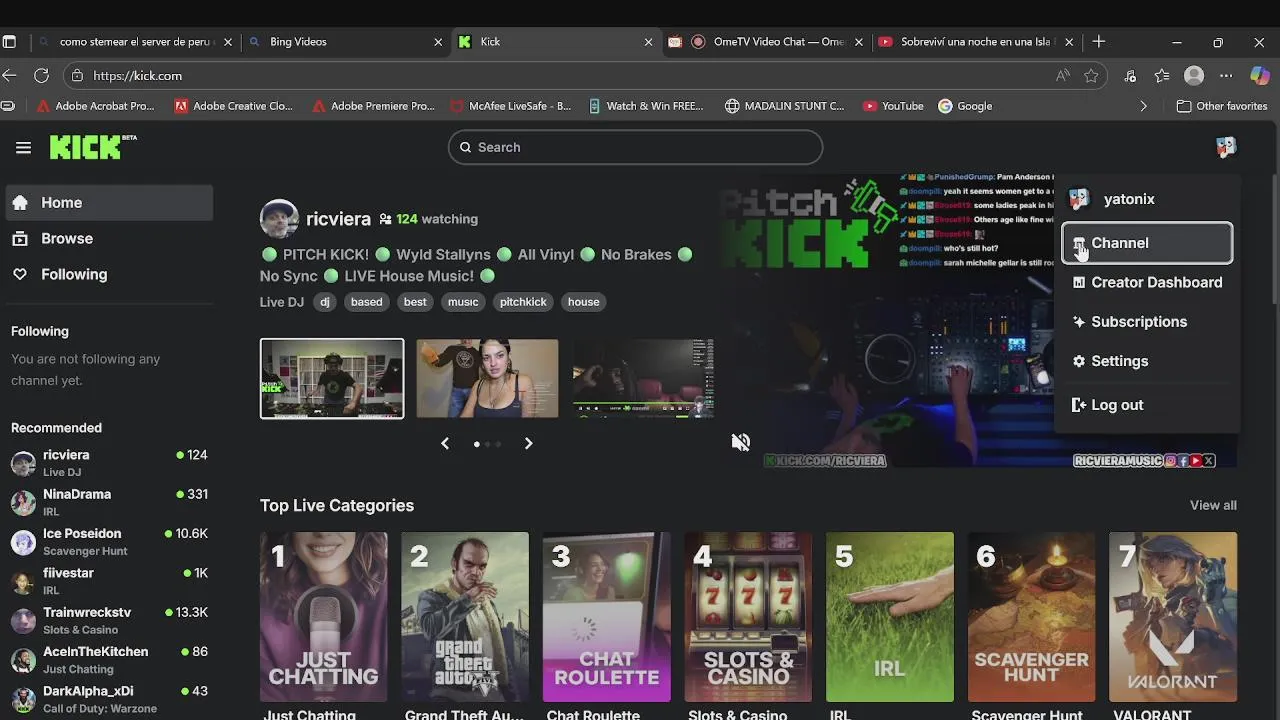Image resolution: width=1280 pixels, height=720 pixels.
Task: Open Settings in user menu
Action: pyautogui.click(x=1147, y=361)
